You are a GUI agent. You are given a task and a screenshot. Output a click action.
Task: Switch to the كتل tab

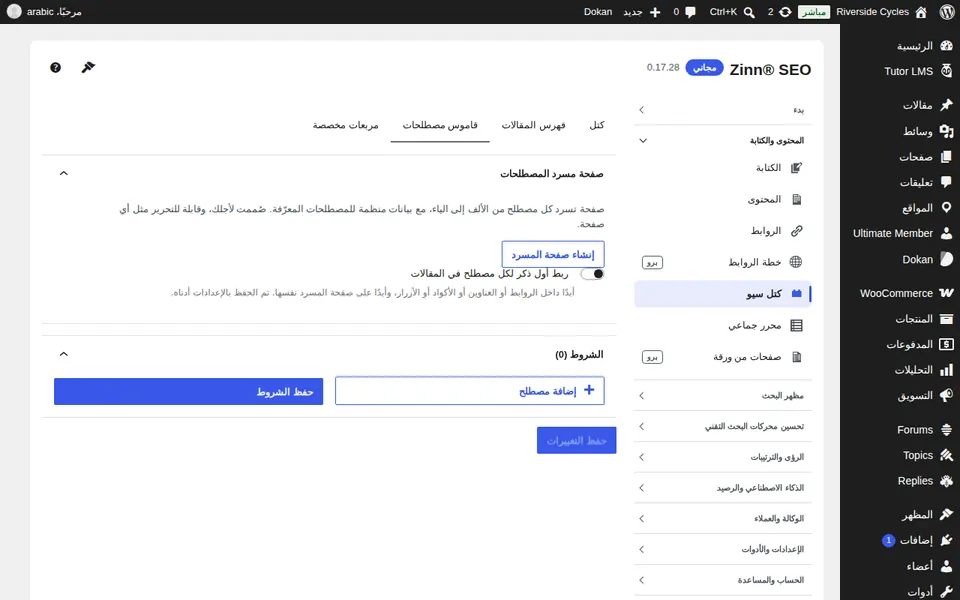(597, 125)
